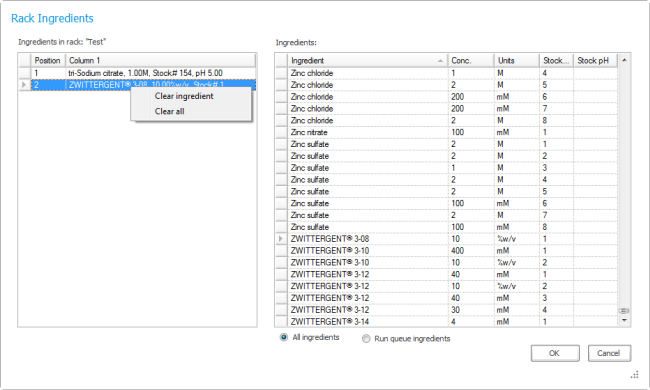Click the Units column header
Screen dimensions: 650x390
pos(517,61)
